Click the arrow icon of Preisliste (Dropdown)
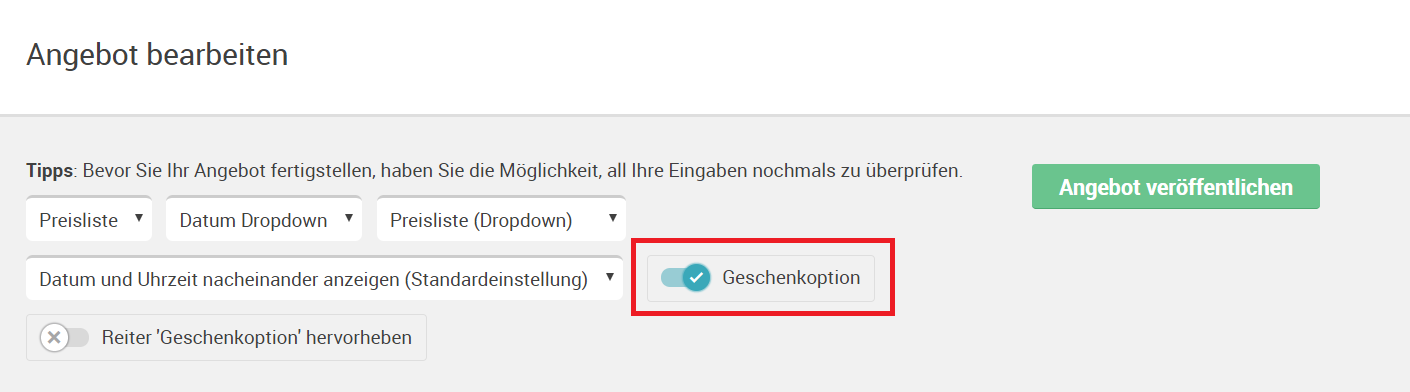 coord(611,217)
